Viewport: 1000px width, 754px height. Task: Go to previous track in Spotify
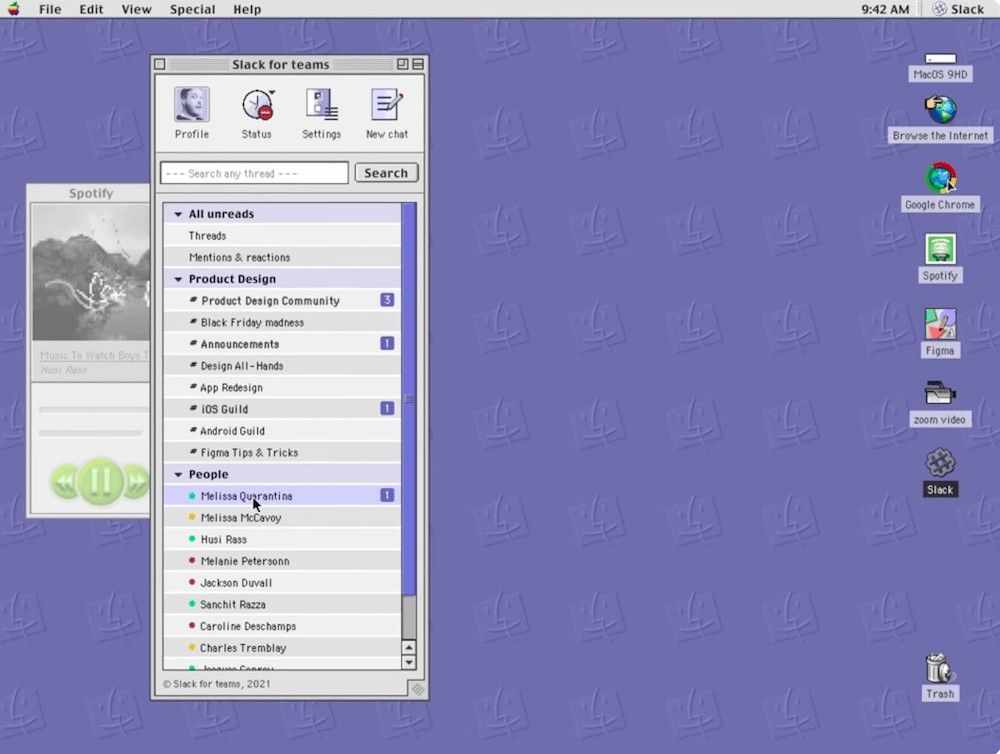[x=65, y=482]
